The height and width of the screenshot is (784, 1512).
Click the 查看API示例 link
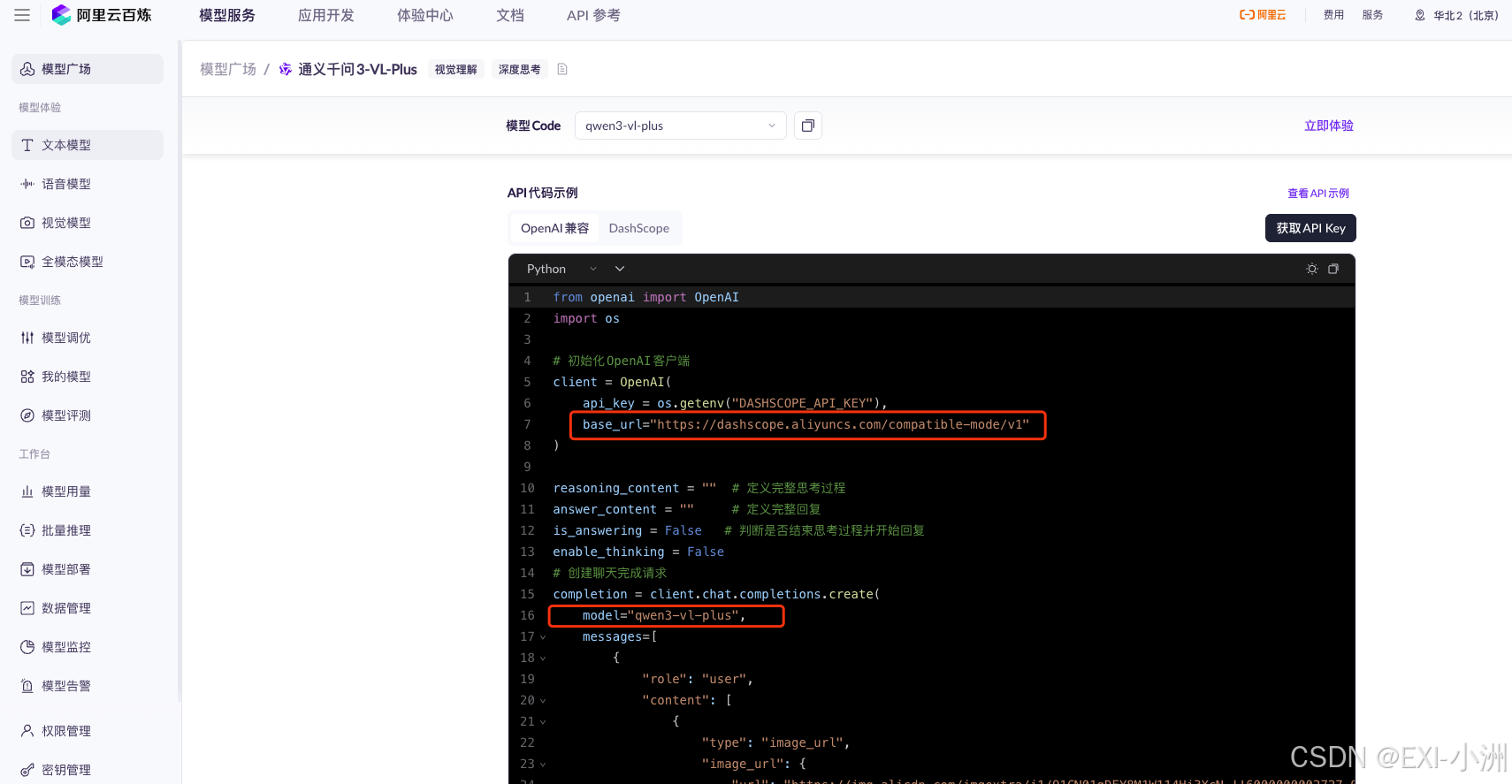pos(1318,193)
